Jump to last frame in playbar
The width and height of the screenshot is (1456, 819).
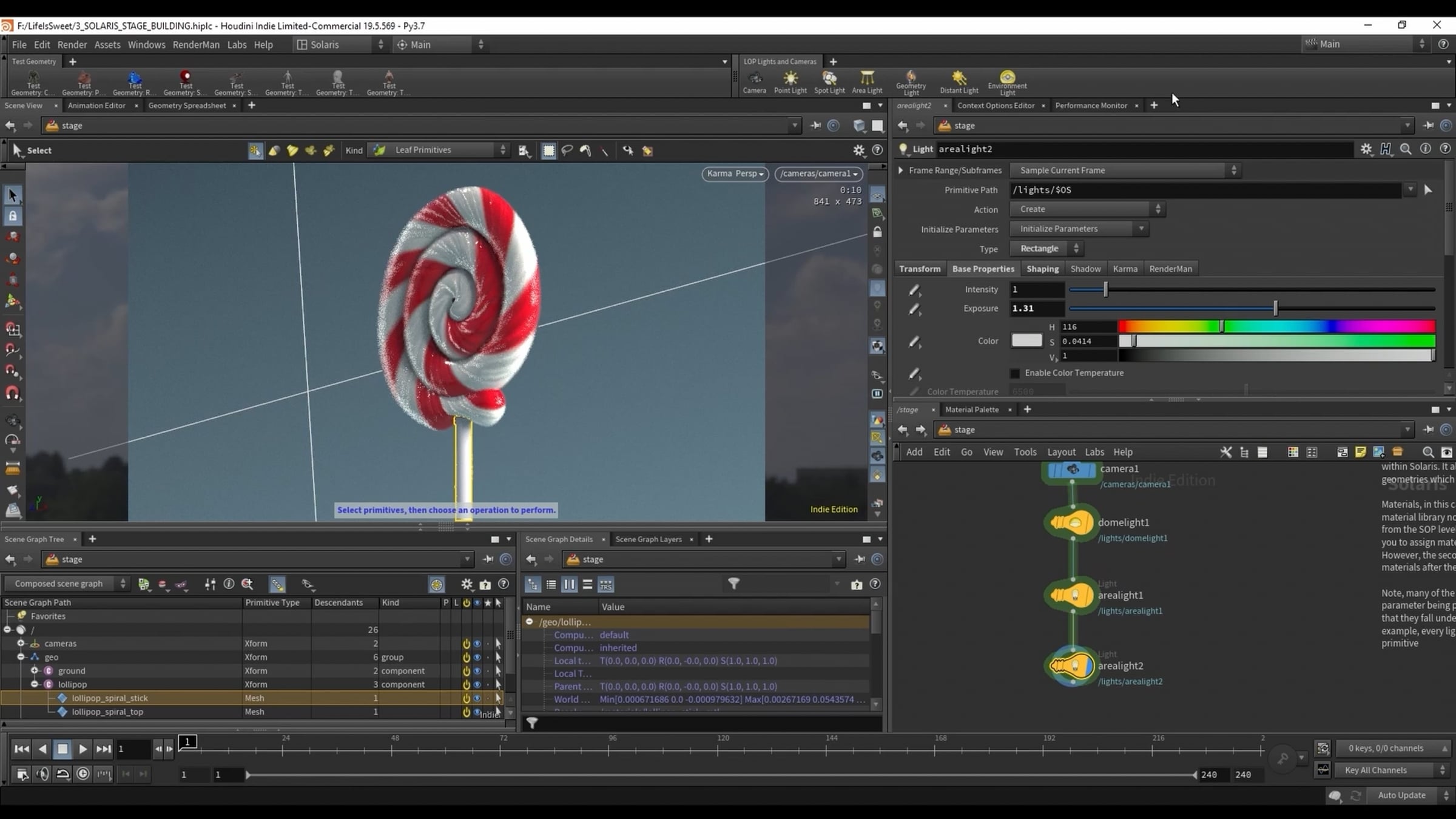pos(104,749)
